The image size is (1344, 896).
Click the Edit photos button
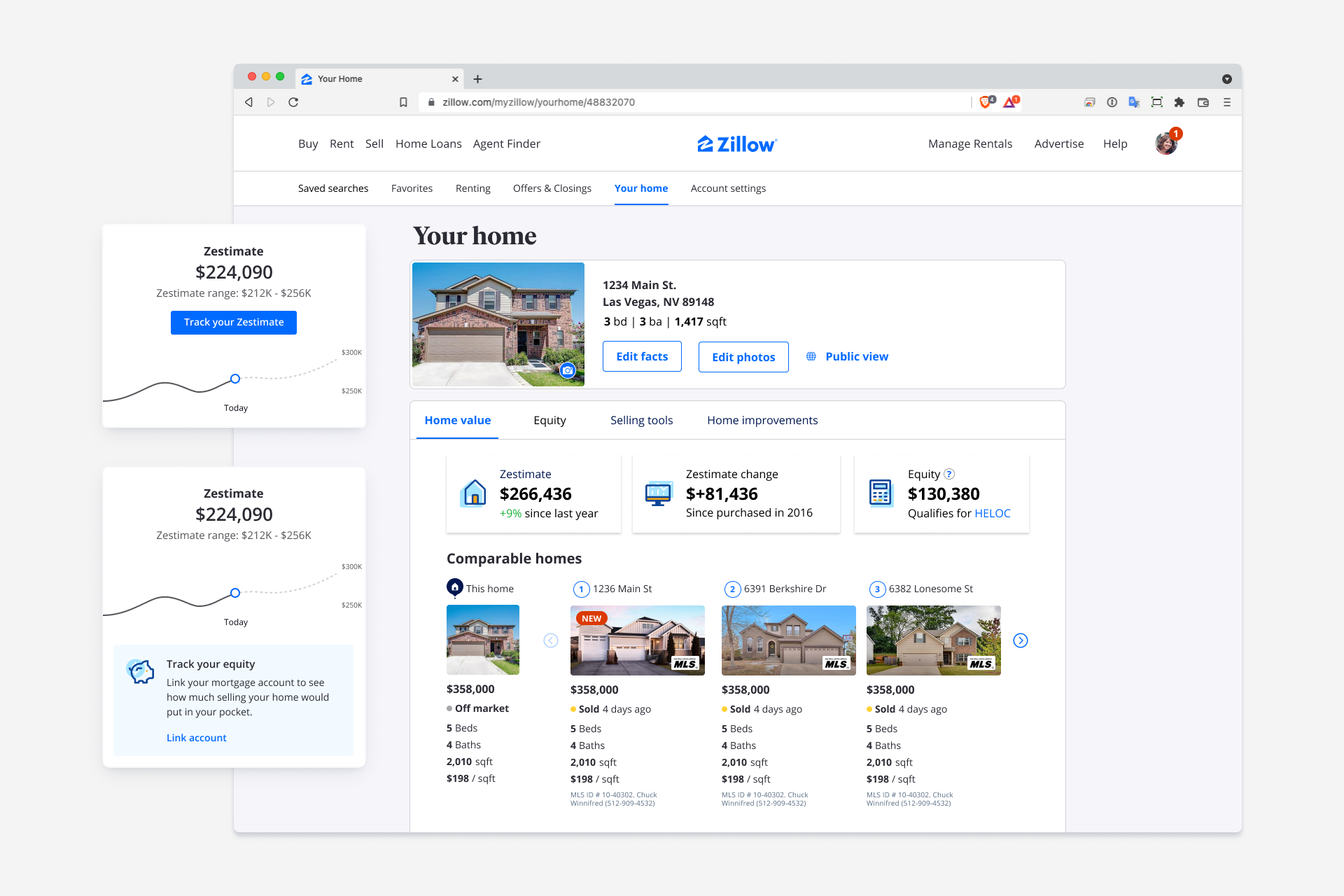tap(743, 357)
